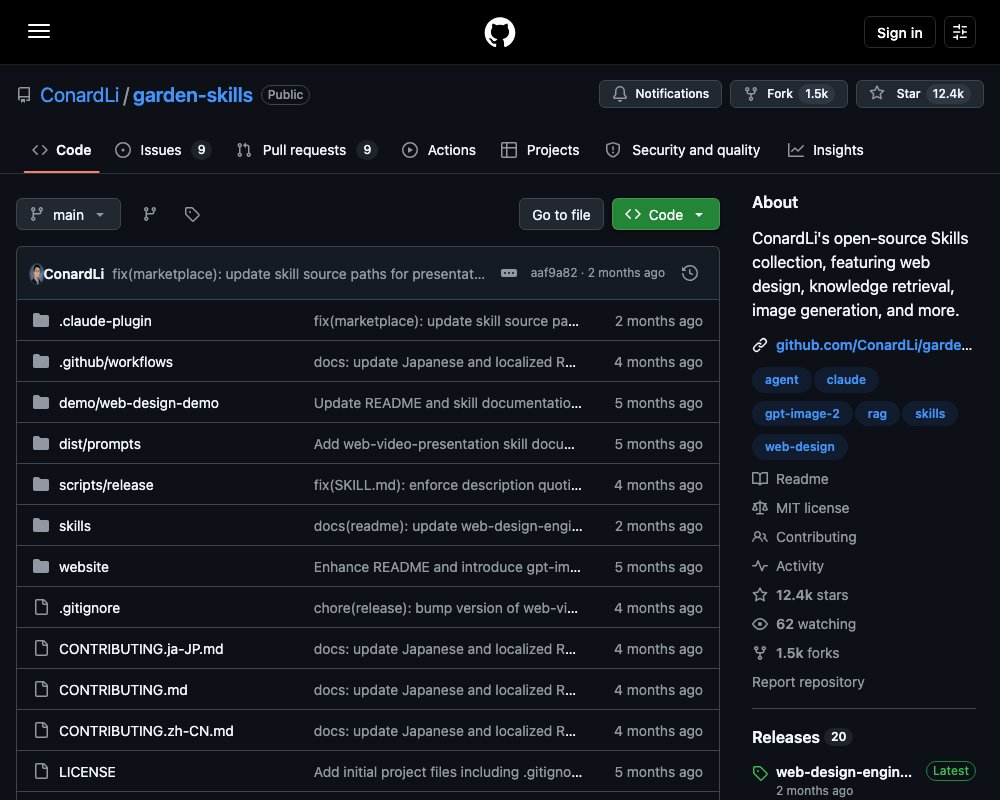1000x800 pixels.
Task: Open the ConardLi owner profile link
Action: coord(79,95)
